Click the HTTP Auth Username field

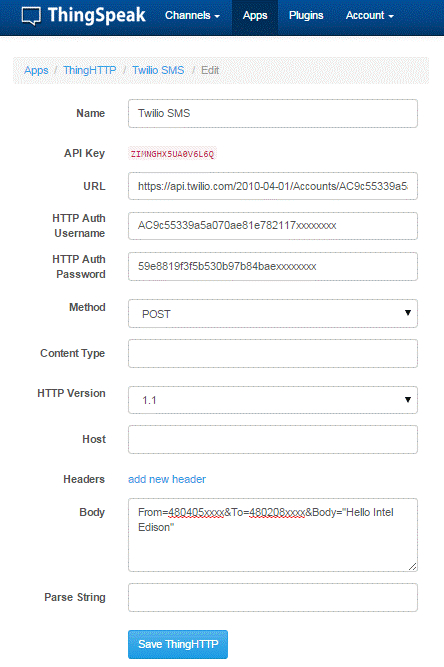(273, 225)
